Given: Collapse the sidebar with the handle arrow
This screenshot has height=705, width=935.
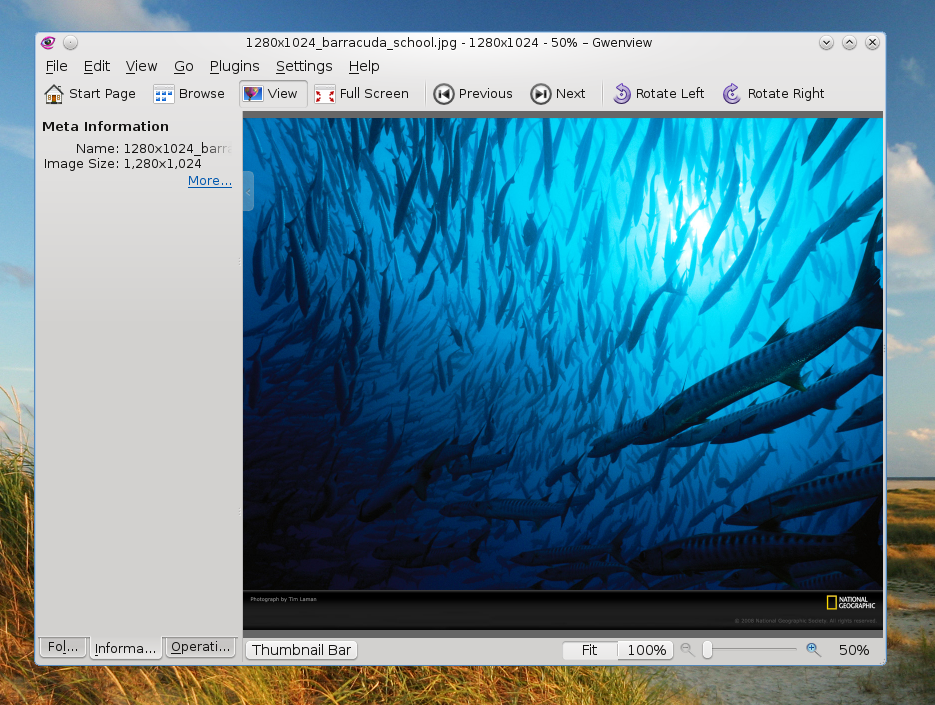Looking at the screenshot, I should click(x=248, y=192).
